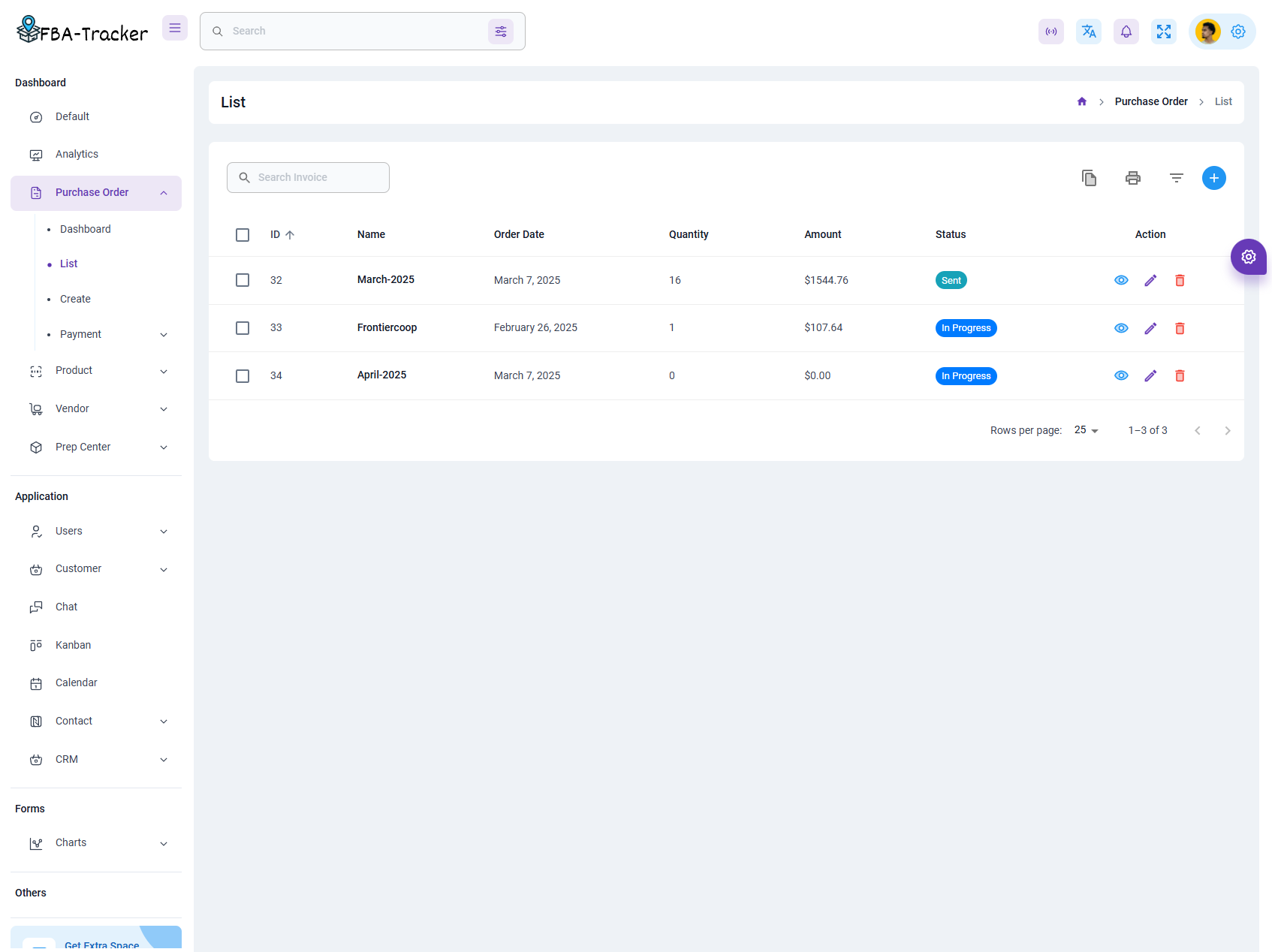1272x952 pixels.
Task: Open Purchase Order from the breadcrumb
Action: pyautogui.click(x=1151, y=101)
